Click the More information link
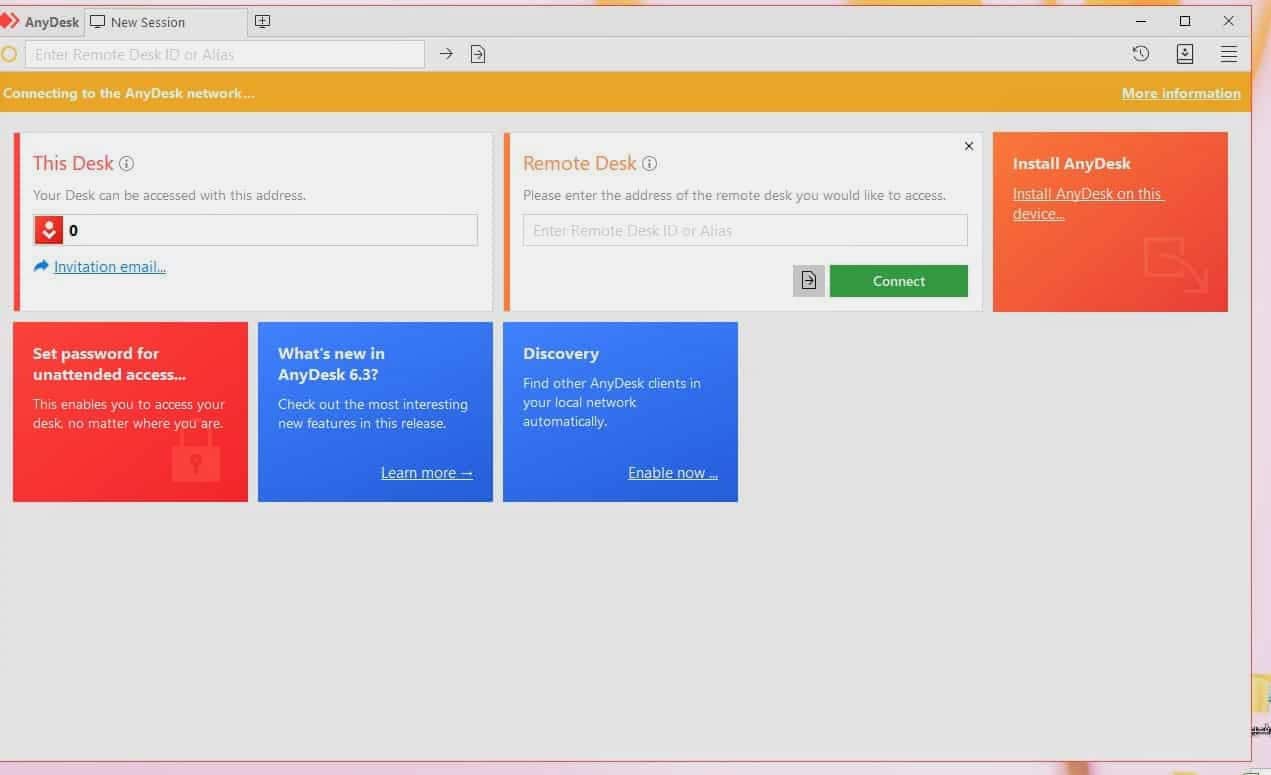Viewport: 1271px width, 775px height. (x=1181, y=93)
